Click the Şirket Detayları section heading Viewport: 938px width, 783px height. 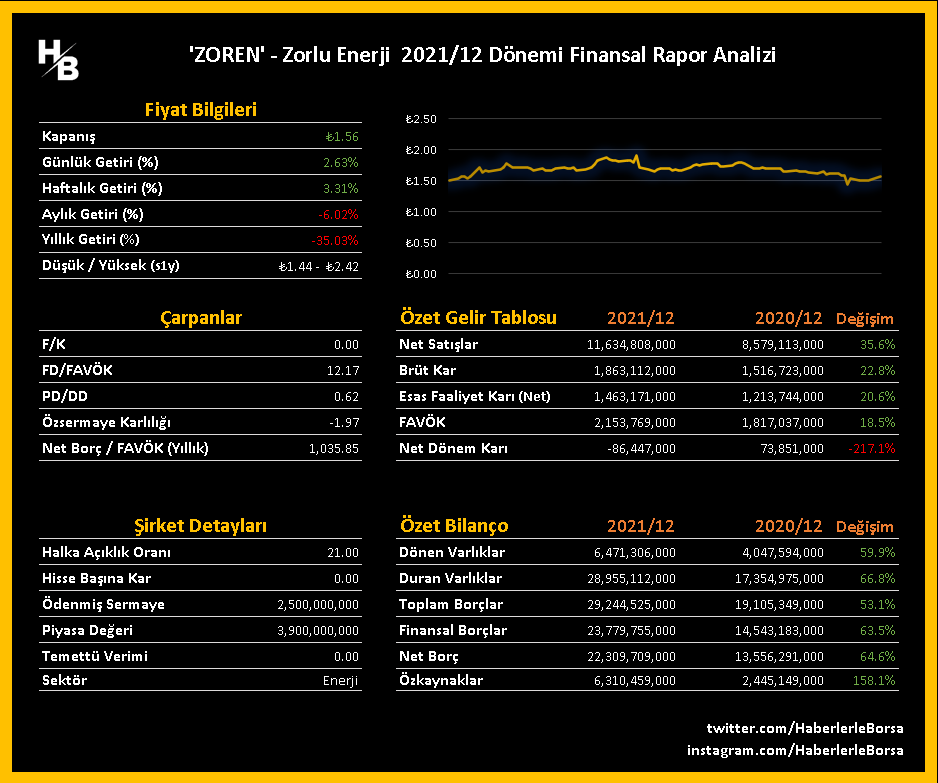(200, 526)
